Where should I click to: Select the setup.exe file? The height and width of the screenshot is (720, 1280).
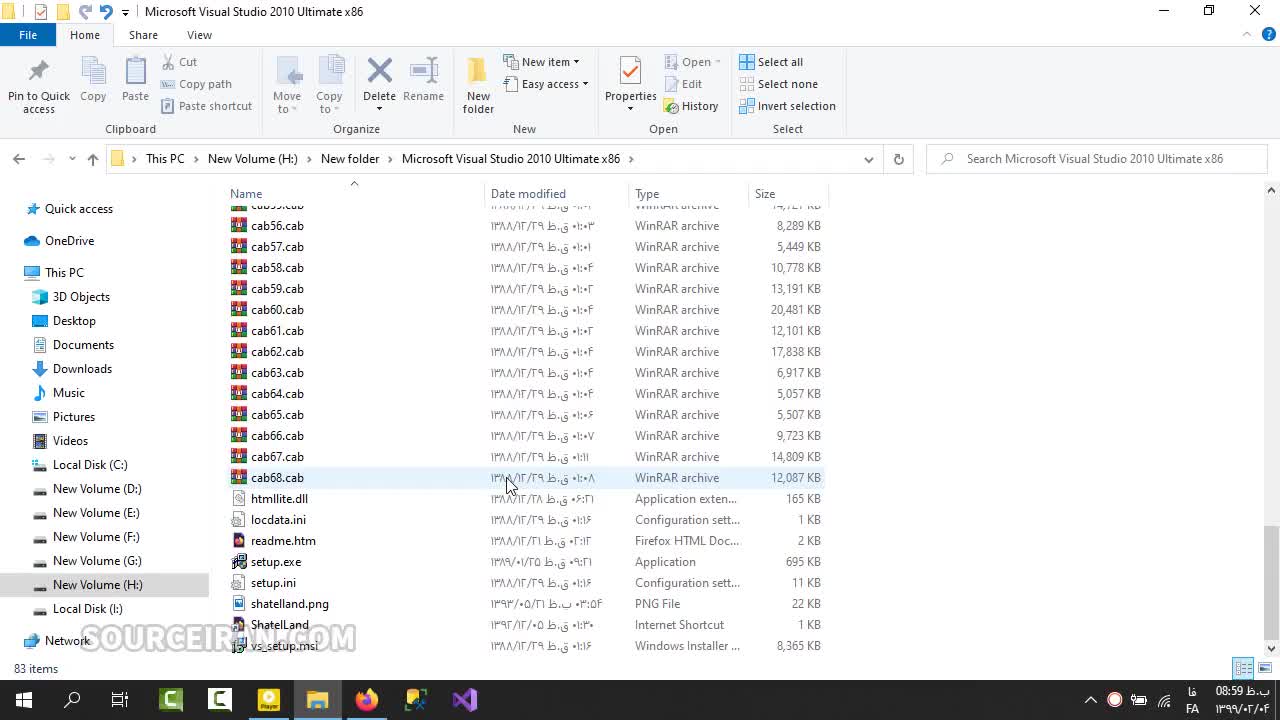(276, 562)
